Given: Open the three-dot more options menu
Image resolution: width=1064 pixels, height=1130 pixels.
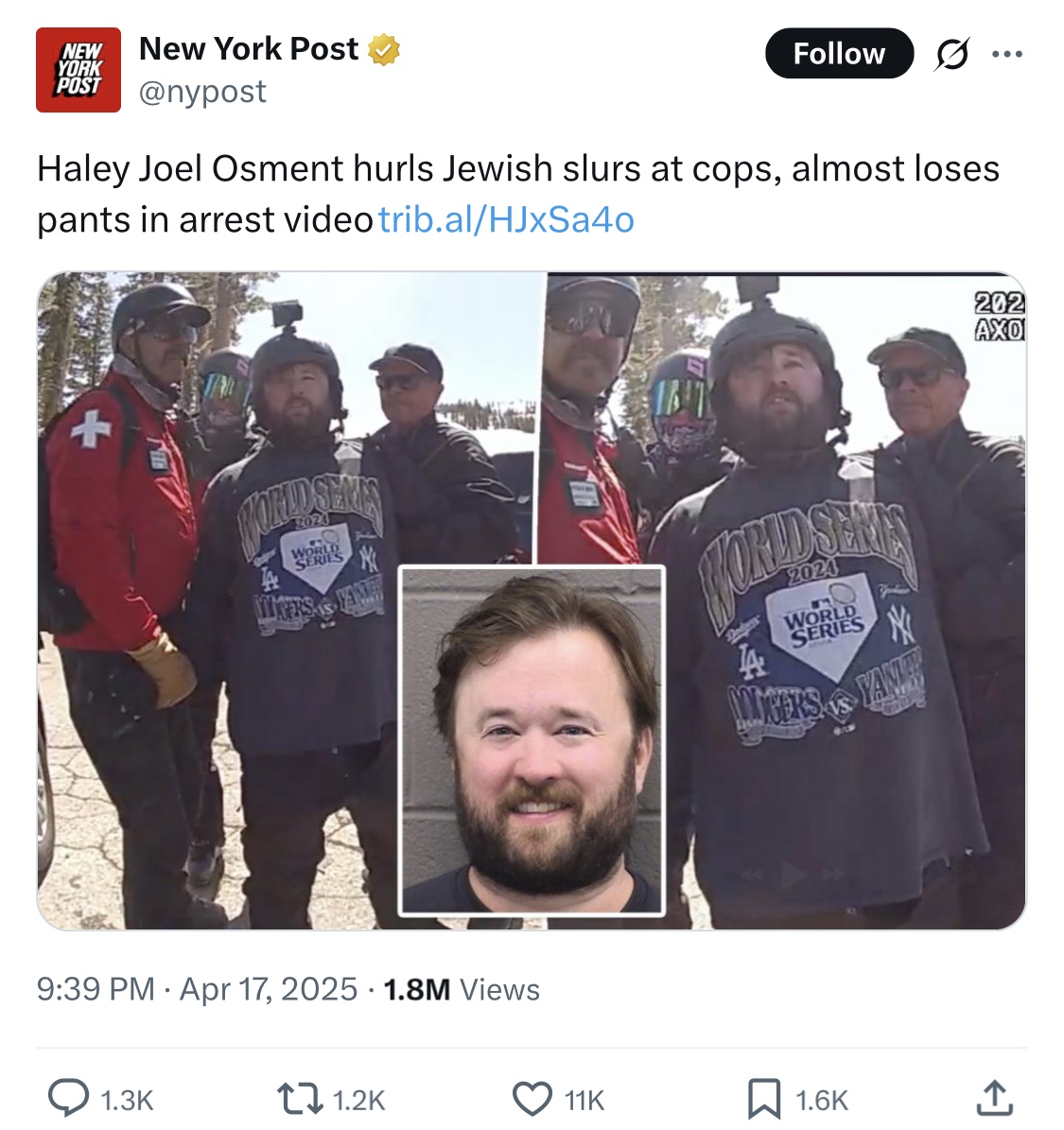Looking at the screenshot, I should pyautogui.click(x=1007, y=54).
